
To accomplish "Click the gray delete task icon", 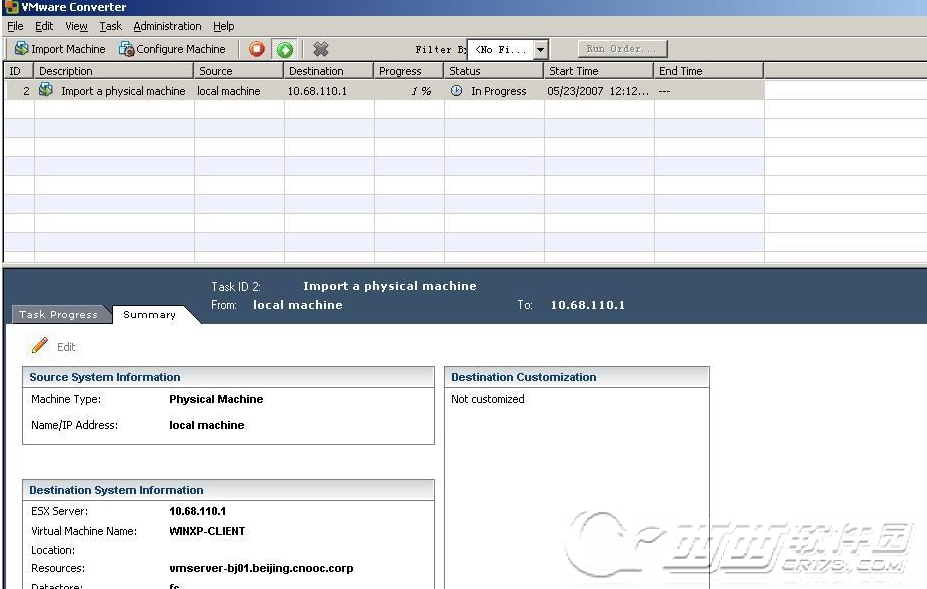I will coord(321,49).
